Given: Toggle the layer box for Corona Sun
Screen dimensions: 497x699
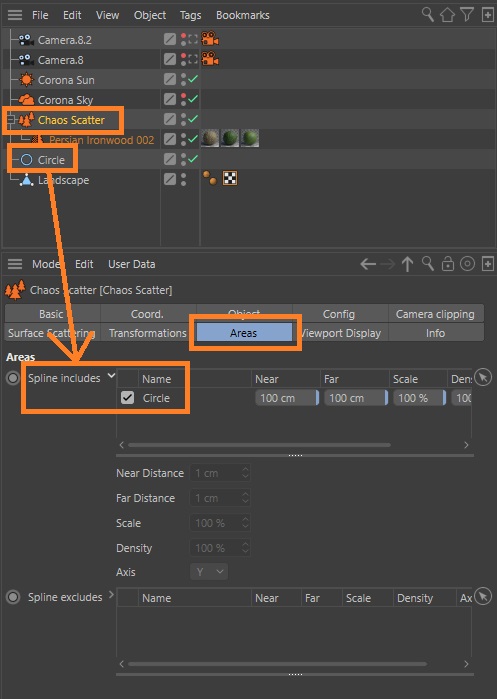Looking at the screenshot, I should (x=169, y=79).
